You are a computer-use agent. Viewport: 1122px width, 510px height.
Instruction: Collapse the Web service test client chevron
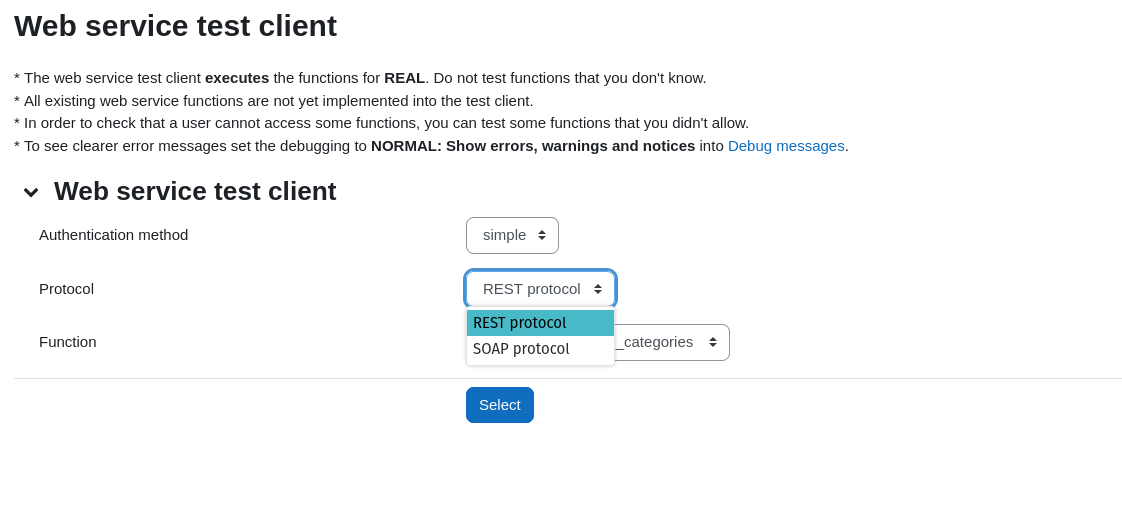(x=31, y=192)
